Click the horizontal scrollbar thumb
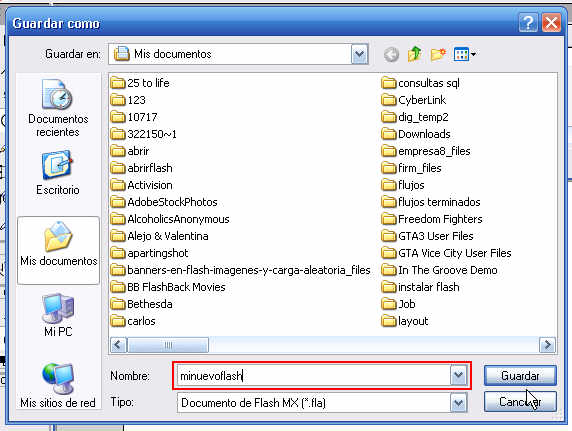572x431 pixels. pyautogui.click(x=168, y=345)
